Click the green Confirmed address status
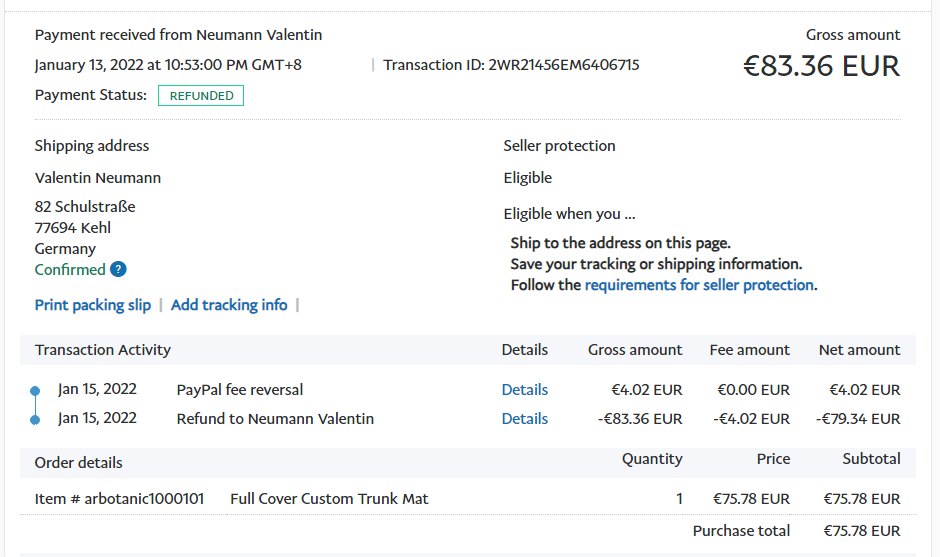This screenshot has height=557, width=940. pos(70,269)
